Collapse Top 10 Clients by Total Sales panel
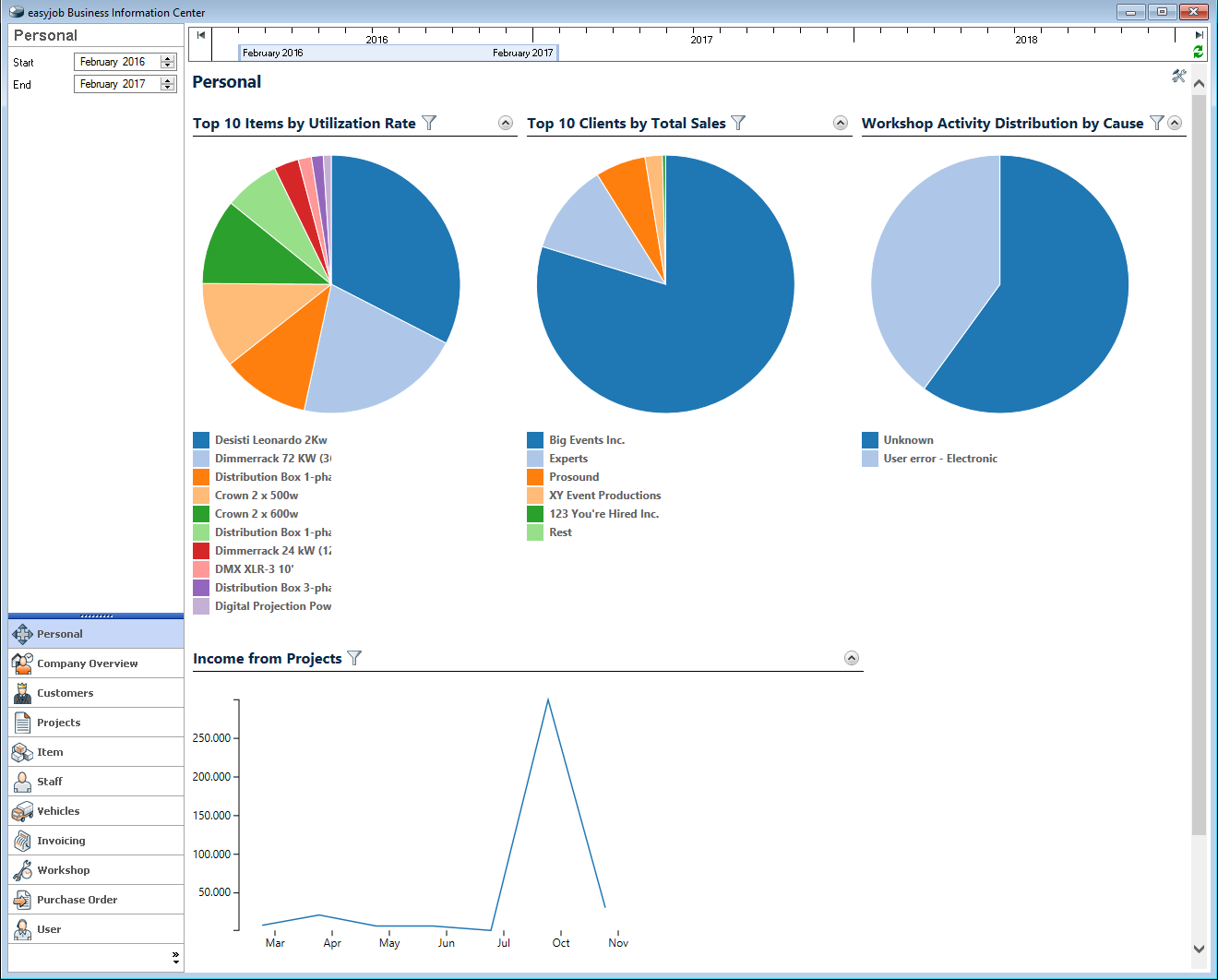Screen dimensions: 1218x980 [x=841, y=123]
